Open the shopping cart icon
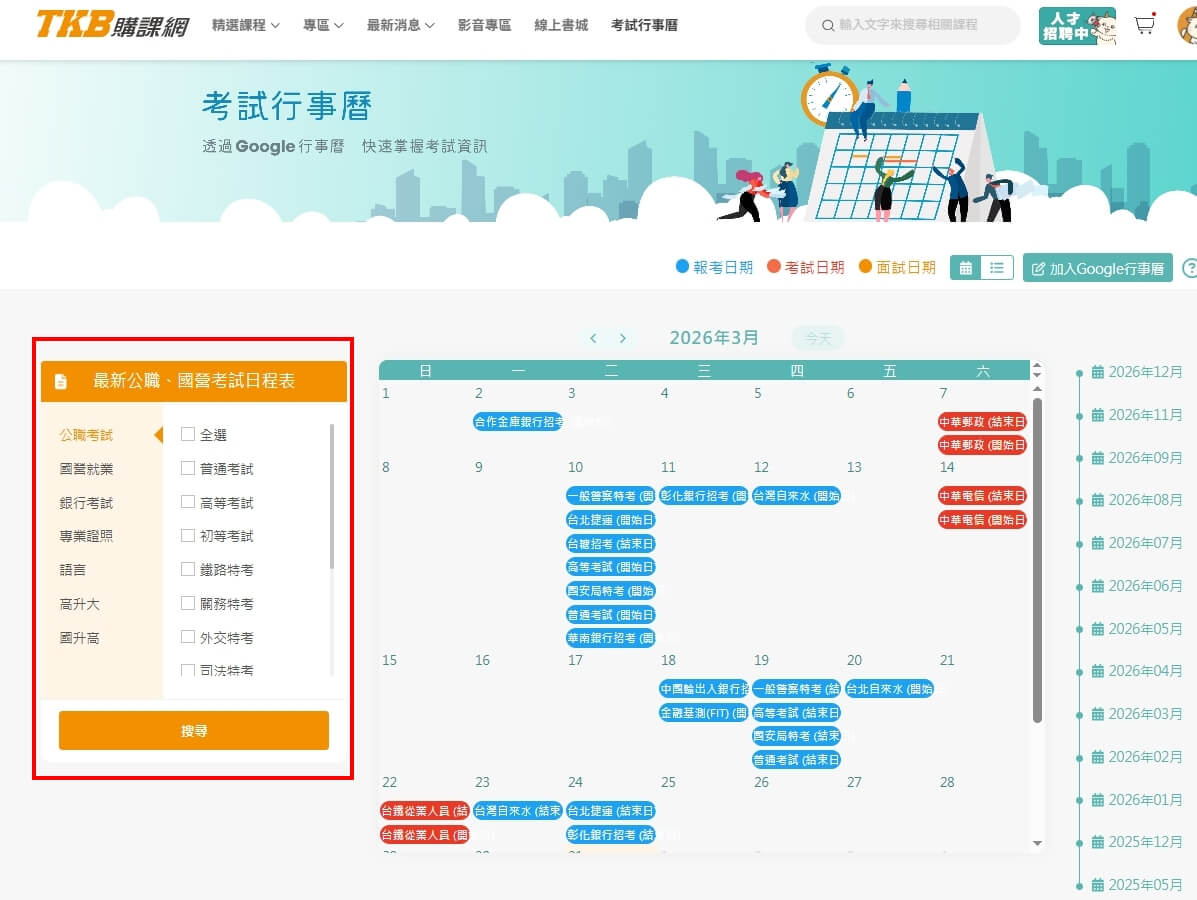Image resolution: width=1197 pixels, height=900 pixels. 1144,26
